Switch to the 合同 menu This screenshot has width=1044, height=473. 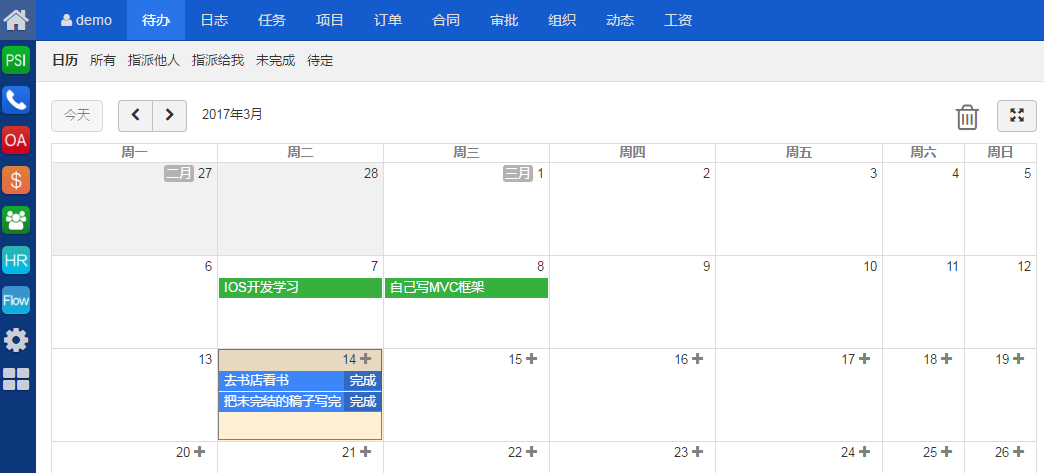(x=446, y=20)
